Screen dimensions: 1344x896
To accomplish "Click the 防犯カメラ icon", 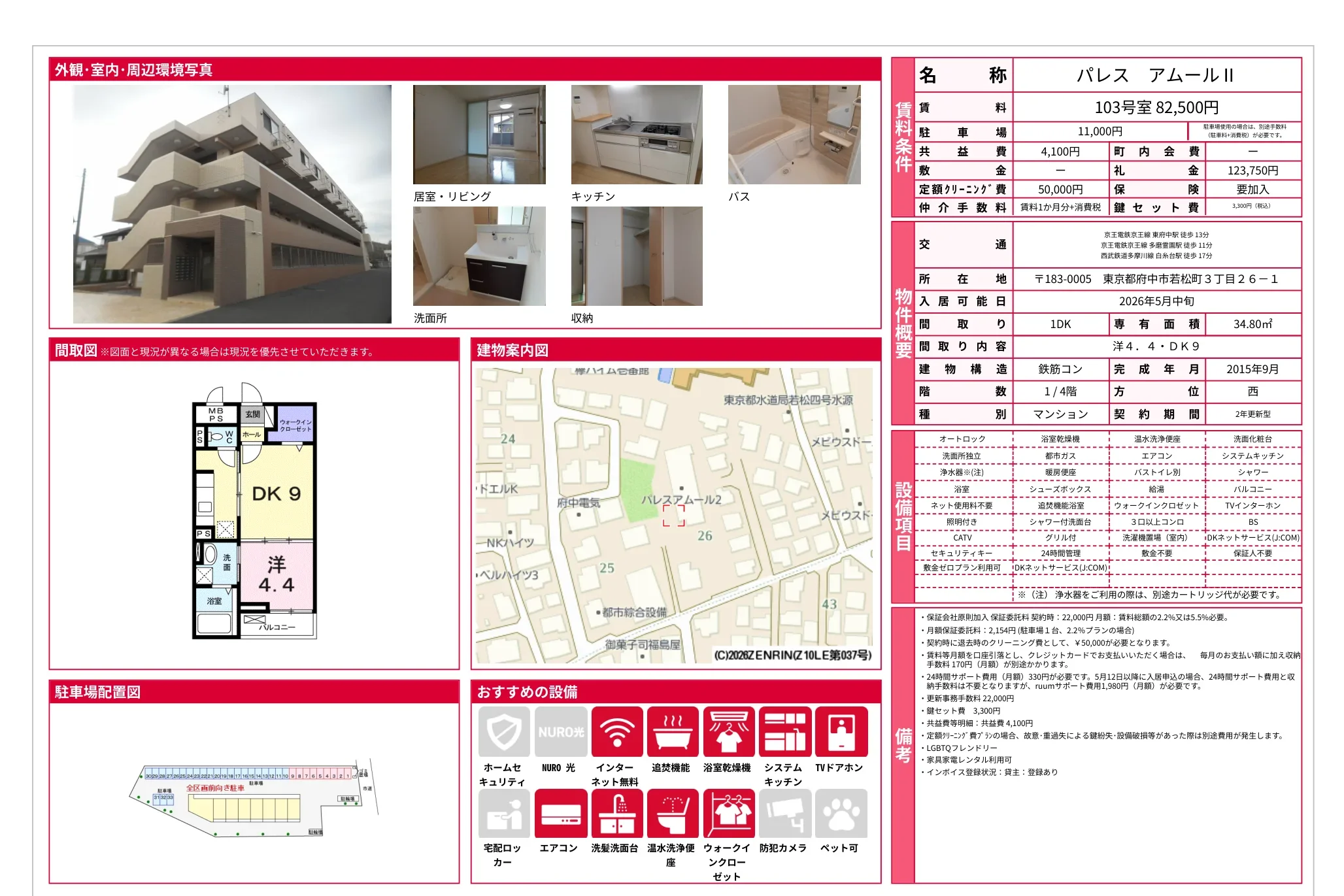I will 784,814.
